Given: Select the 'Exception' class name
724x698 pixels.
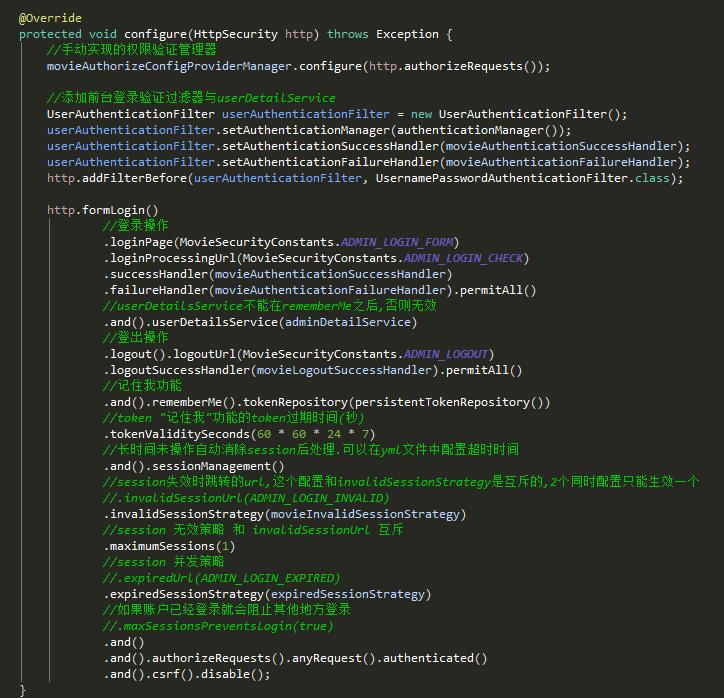Looking at the screenshot, I should [407, 34].
